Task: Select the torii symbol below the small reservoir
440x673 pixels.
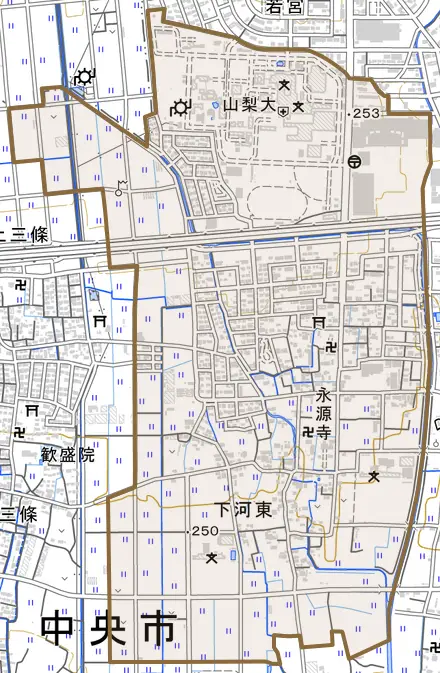Action: pos(100,321)
